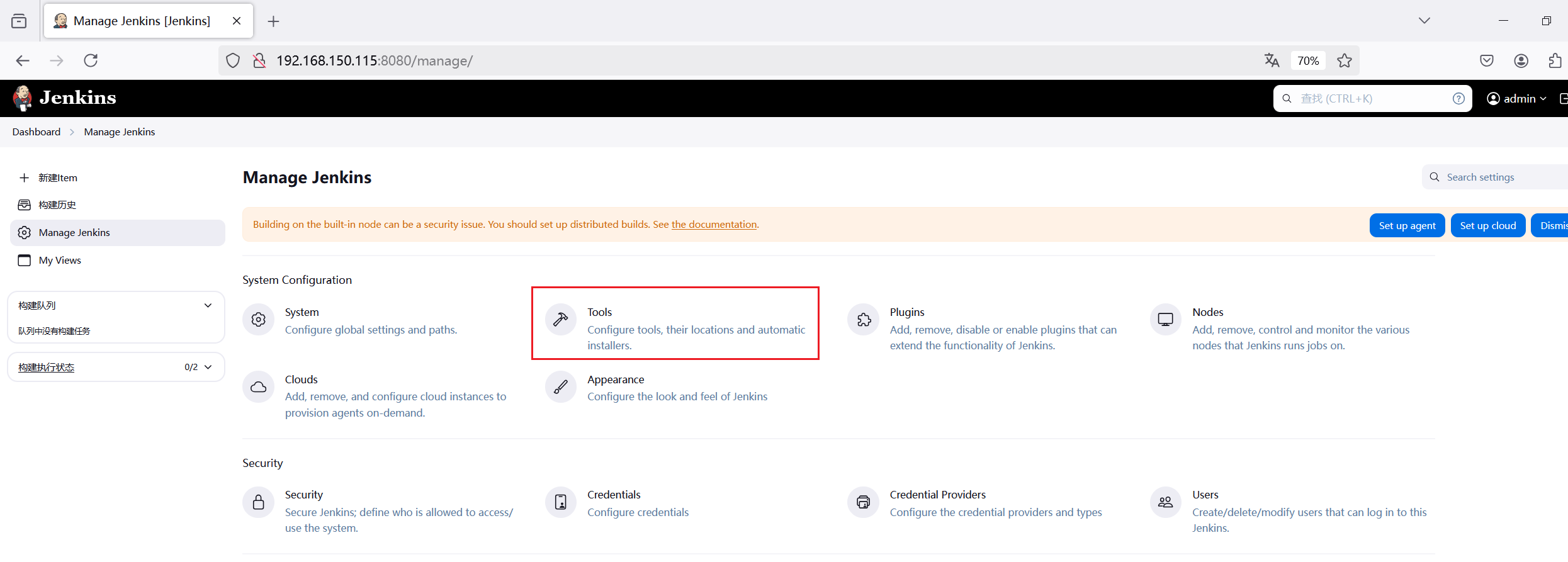
Task: Go back to previous page
Action: [x=23, y=60]
